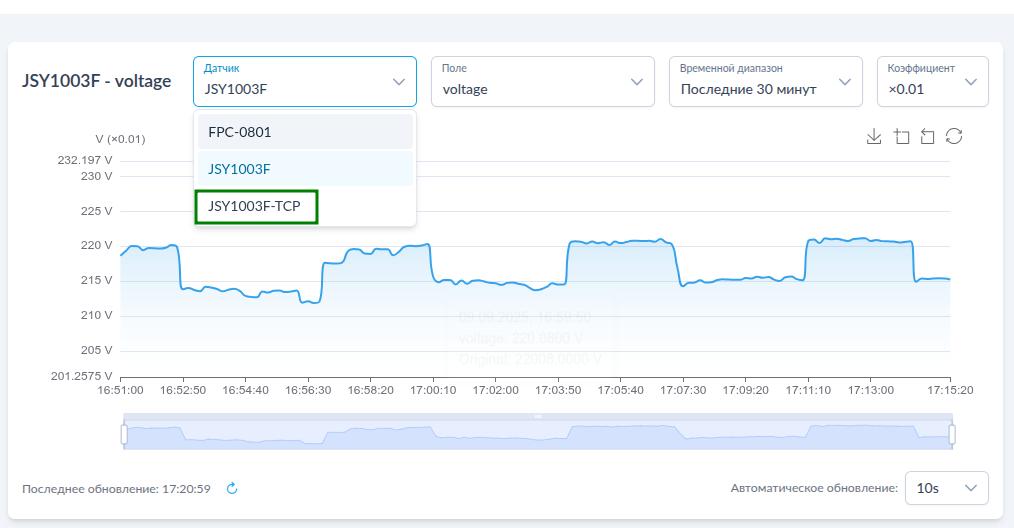This screenshot has width=1014, height=528.
Task: Click refresh icon beside Последнее обновление
Action: [x=232, y=489]
